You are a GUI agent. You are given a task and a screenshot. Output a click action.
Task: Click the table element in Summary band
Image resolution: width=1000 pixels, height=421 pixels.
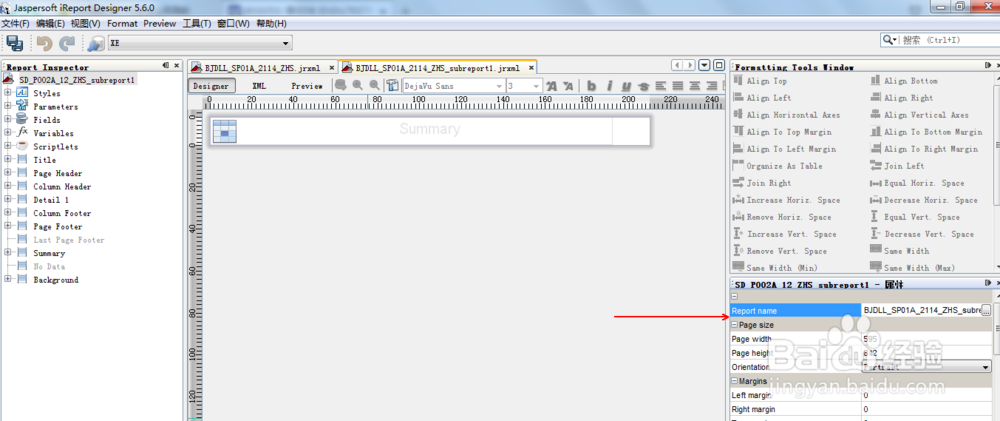click(x=224, y=131)
